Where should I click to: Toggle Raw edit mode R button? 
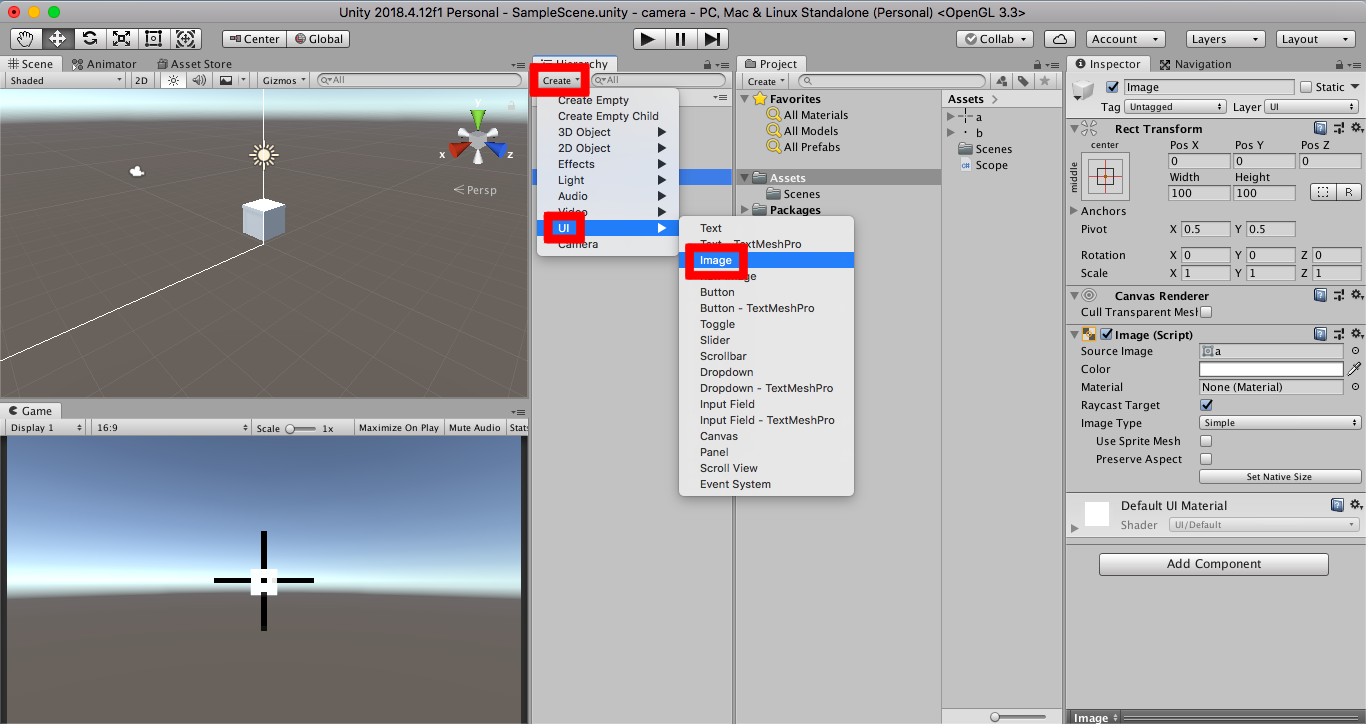tap(1348, 192)
